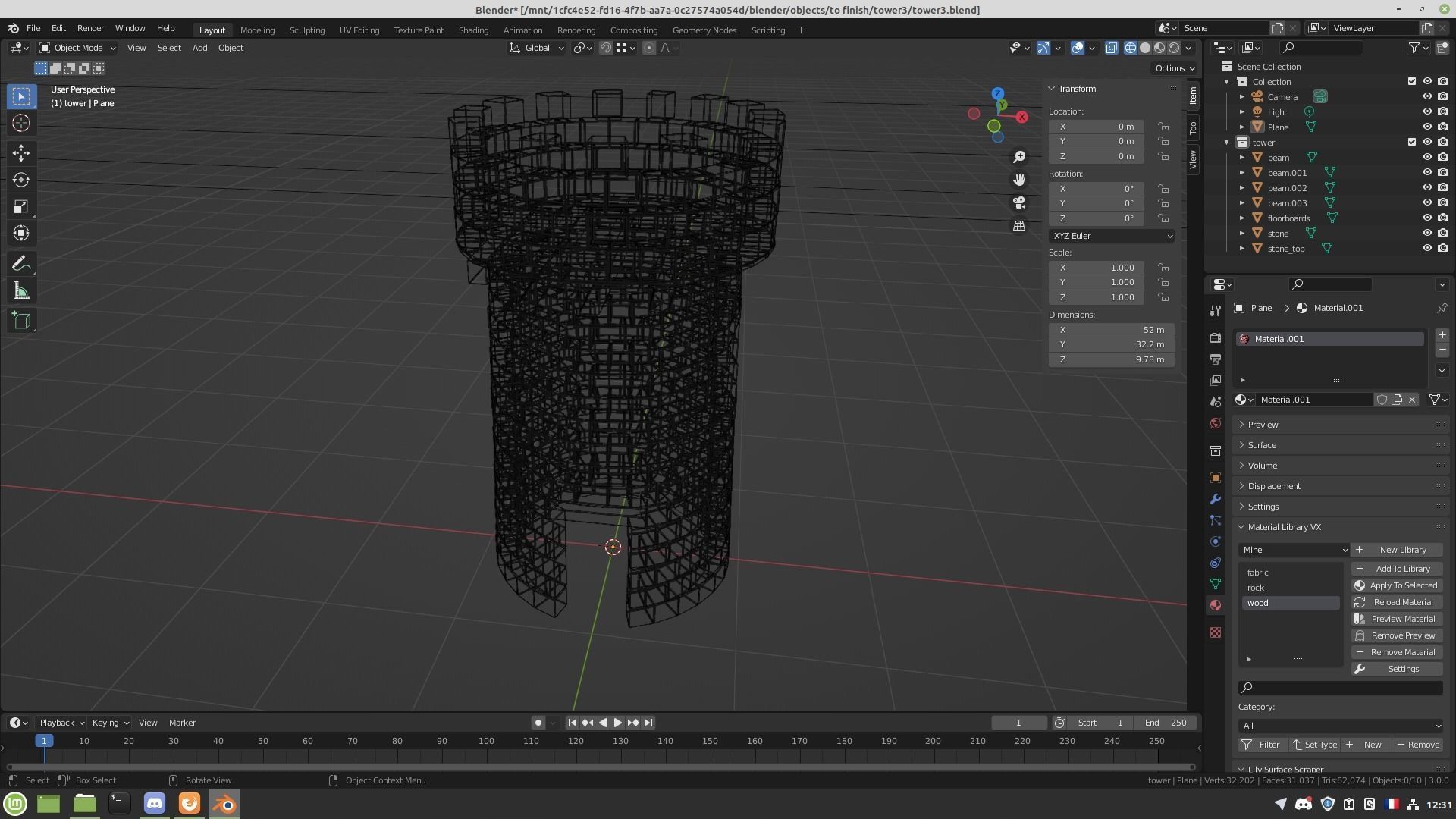
Task: Open Object Data properties tab
Action: point(1216,584)
